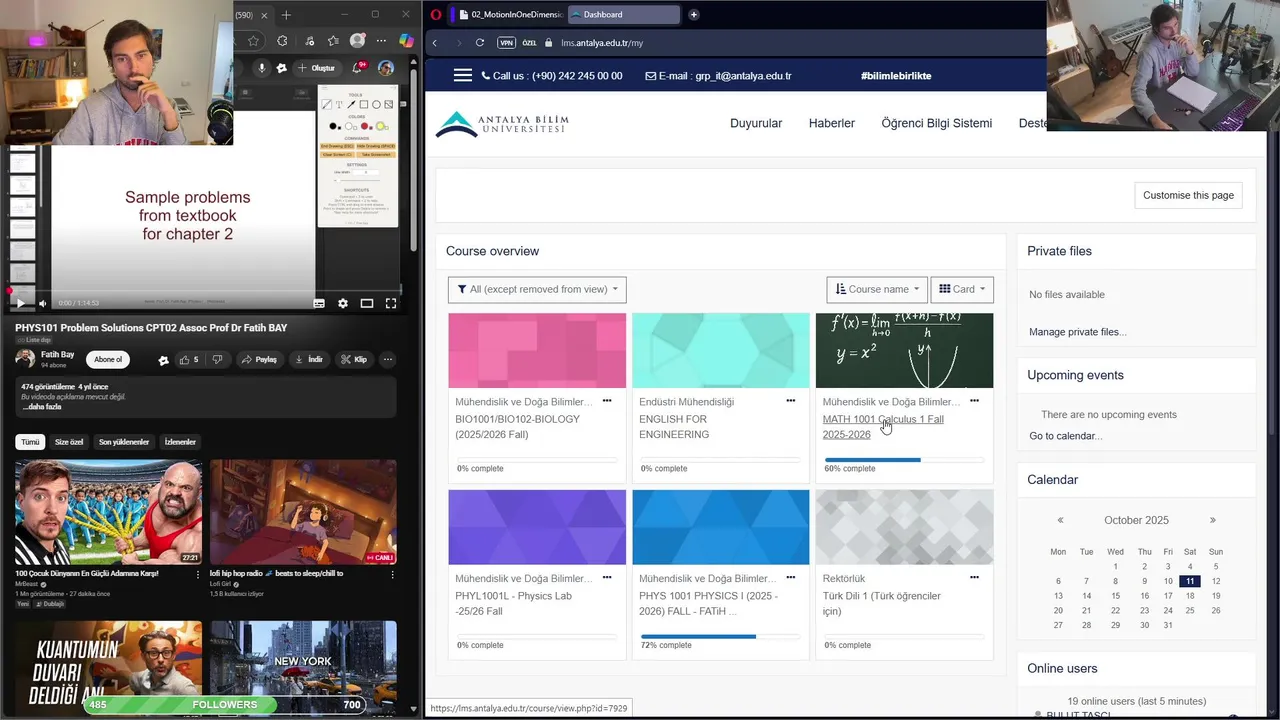Select the Dashboard tab
This screenshot has width=1280, height=720.
click(624, 15)
